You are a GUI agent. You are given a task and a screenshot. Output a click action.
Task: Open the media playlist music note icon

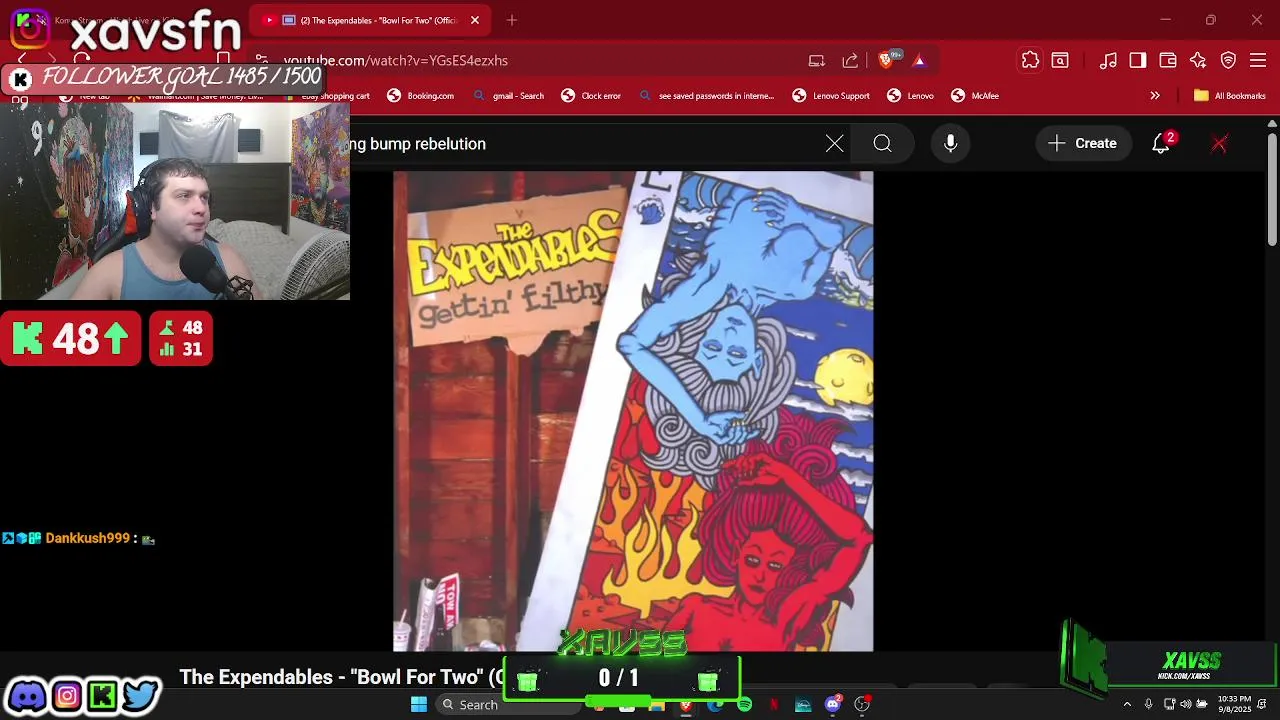click(1108, 61)
